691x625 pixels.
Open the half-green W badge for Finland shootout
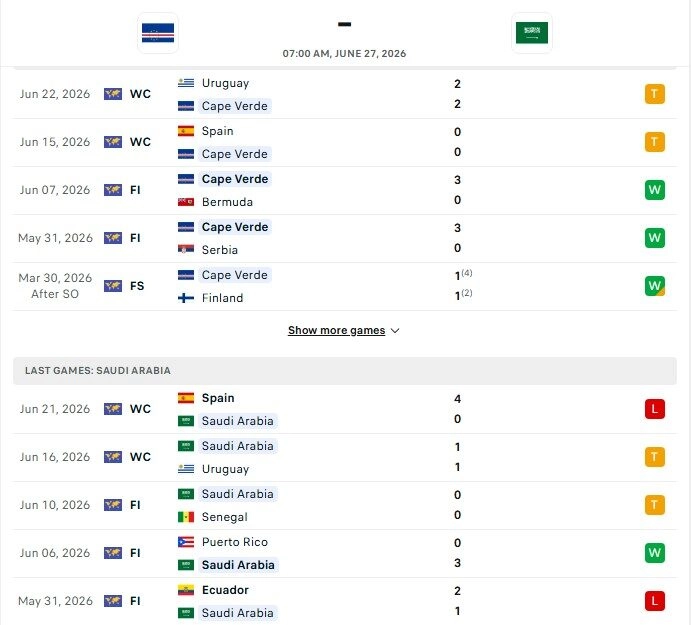coord(654,286)
